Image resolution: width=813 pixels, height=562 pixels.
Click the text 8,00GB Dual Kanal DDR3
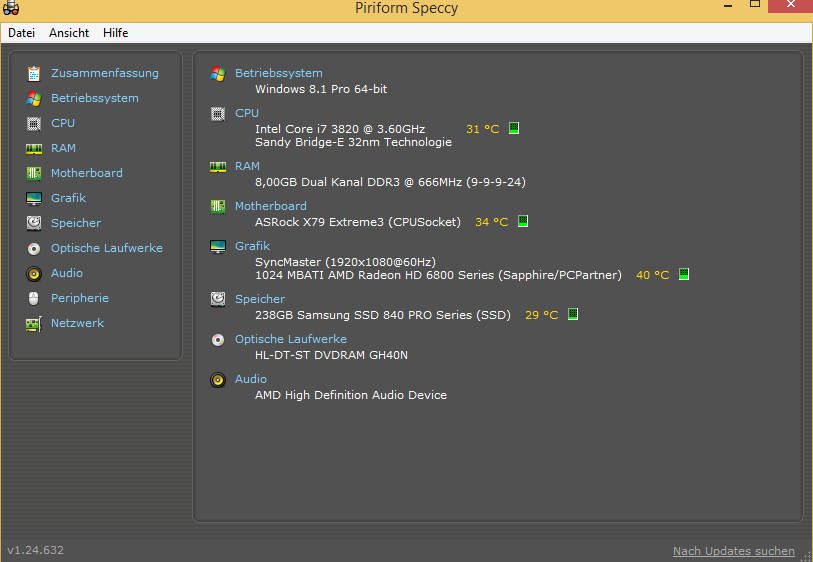tap(327, 182)
